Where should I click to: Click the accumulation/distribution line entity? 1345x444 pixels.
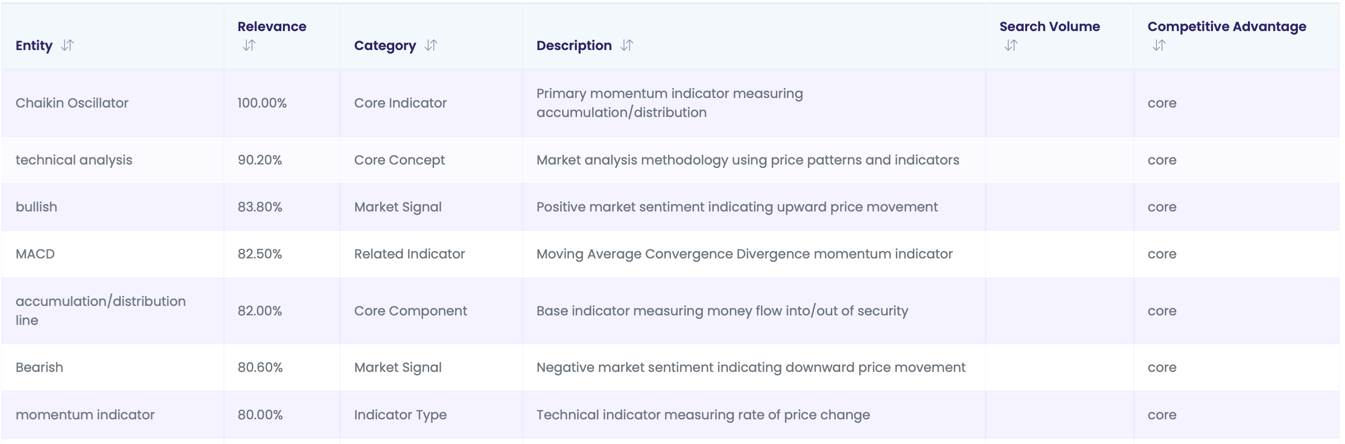coord(100,311)
